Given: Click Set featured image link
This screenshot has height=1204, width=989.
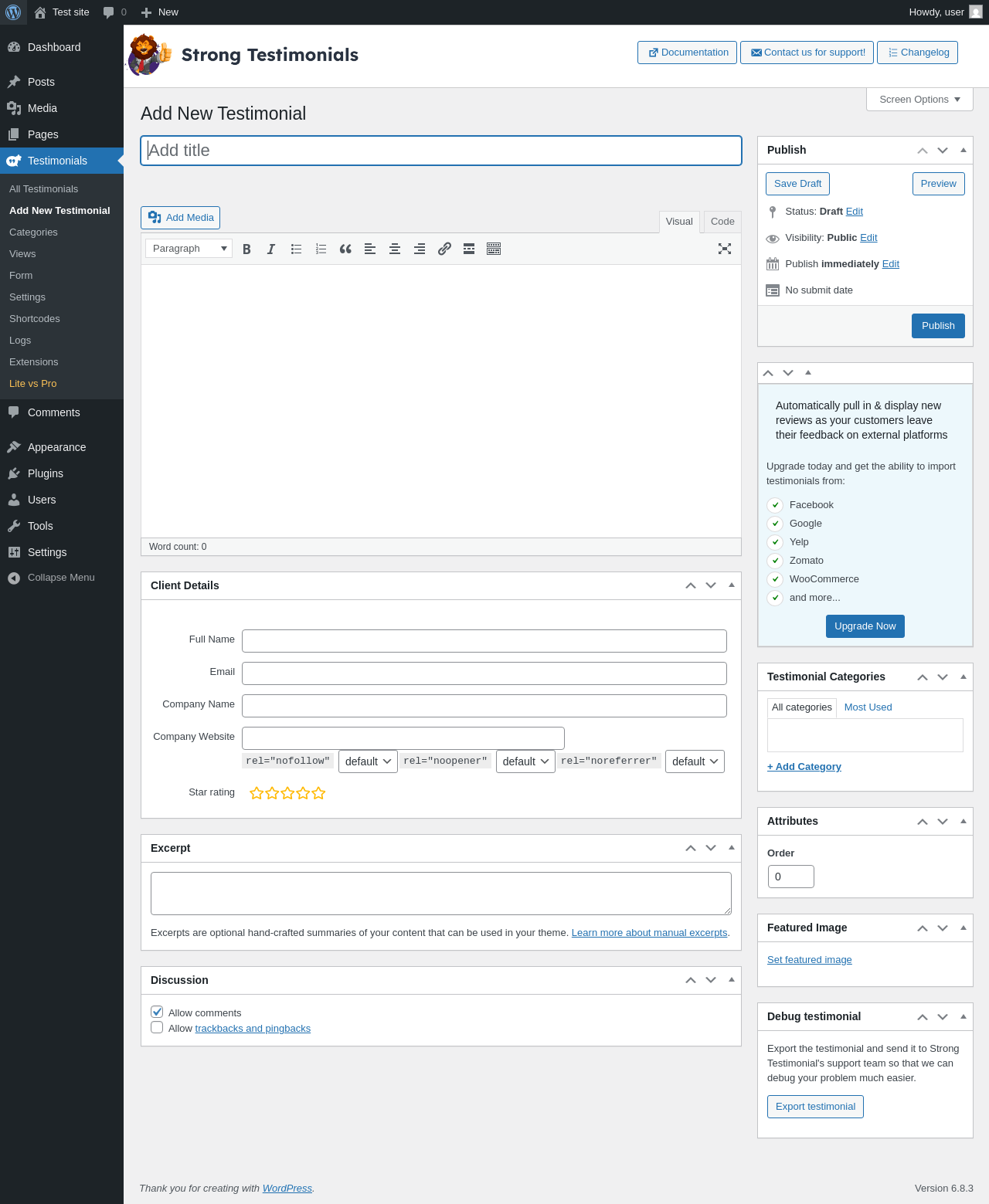Looking at the screenshot, I should point(809,960).
